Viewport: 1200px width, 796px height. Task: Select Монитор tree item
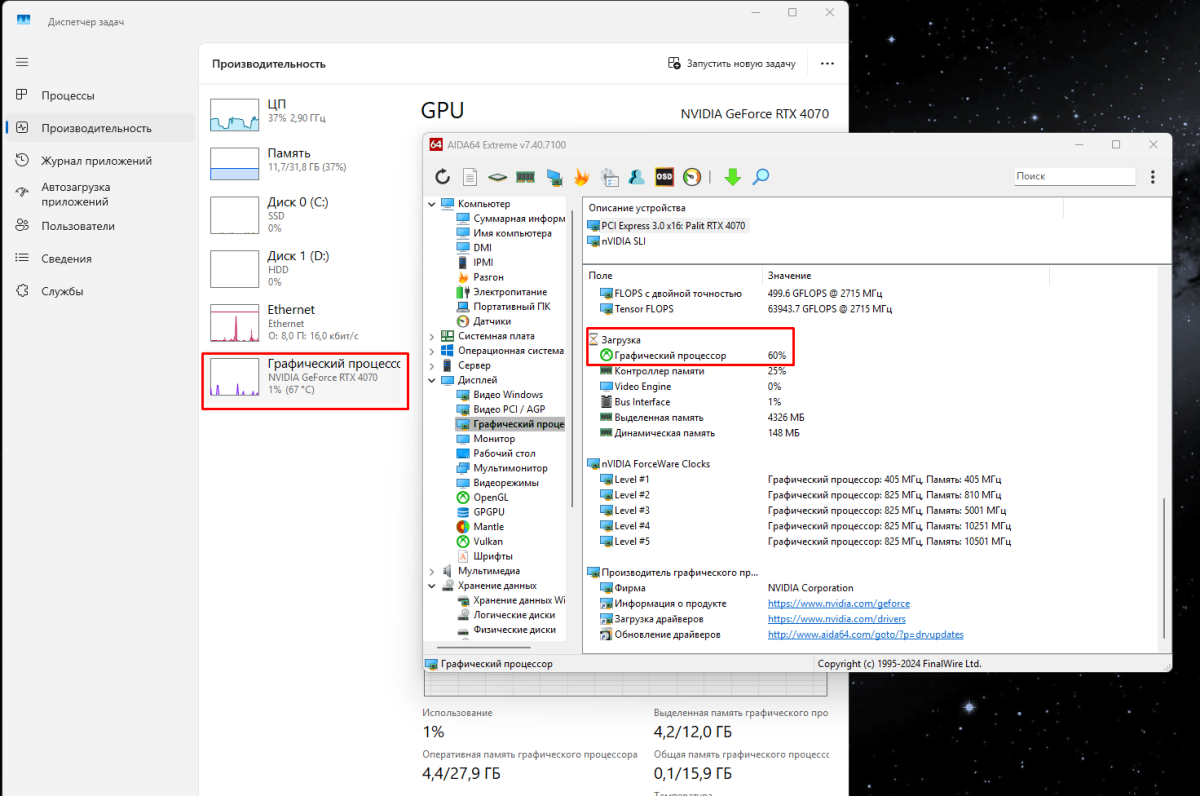pyautogui.click(x=486, y=439)
